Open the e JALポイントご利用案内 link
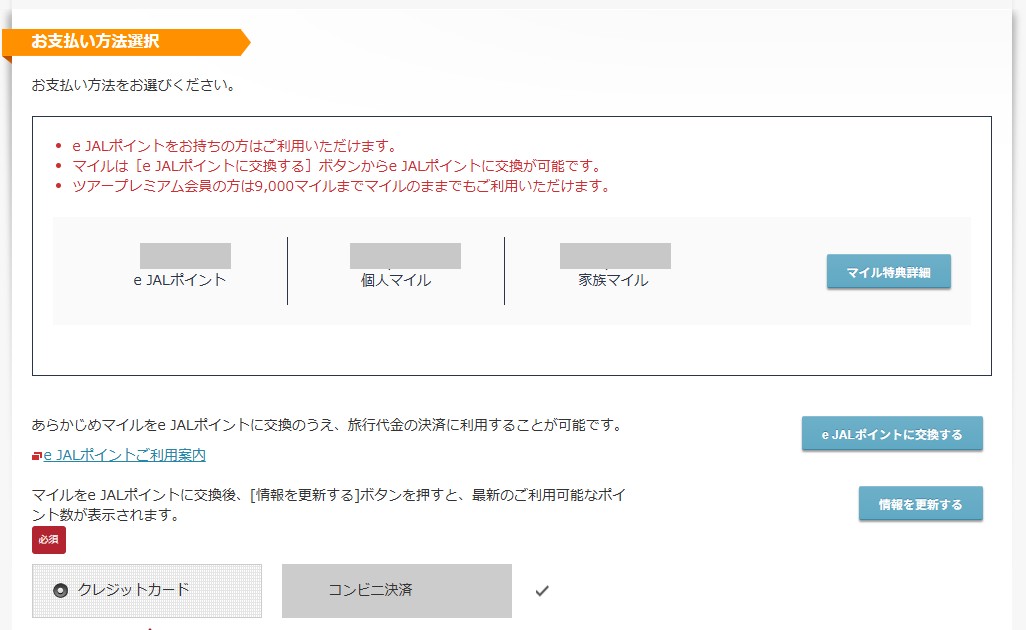Viewport: 1026px width, 630px height. tap(124, 455)
